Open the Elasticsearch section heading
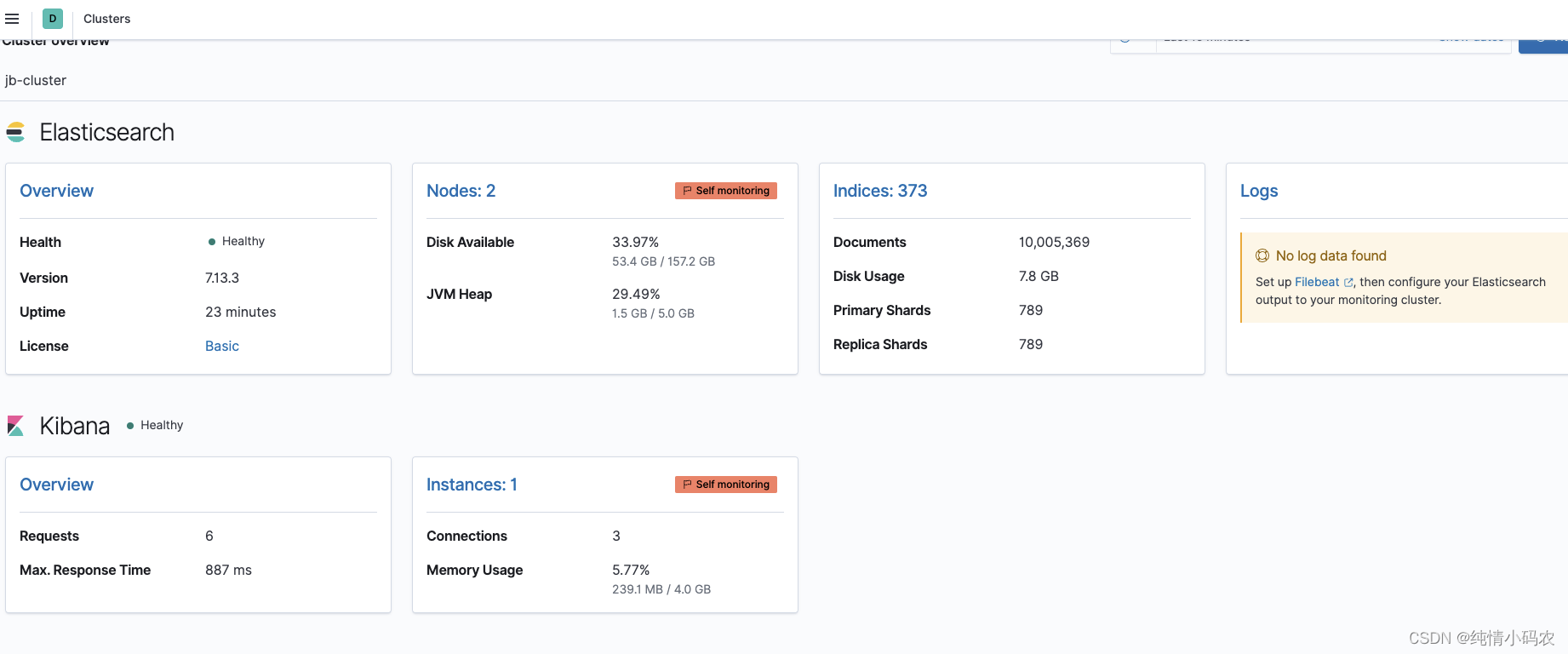The image size is (1568, 654). point(106,132)
